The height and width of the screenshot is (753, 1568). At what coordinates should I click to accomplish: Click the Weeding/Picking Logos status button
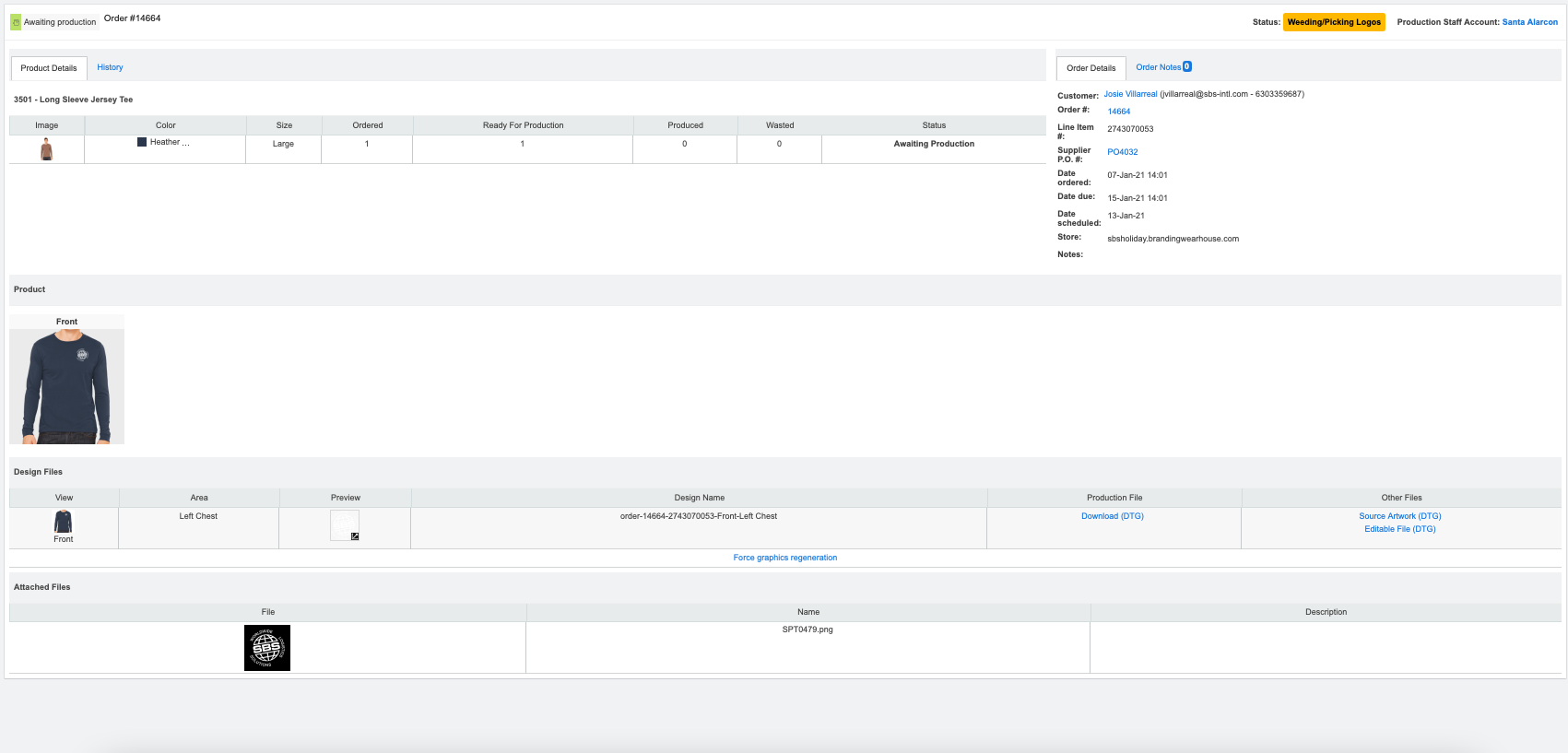tap(1334, 22)
